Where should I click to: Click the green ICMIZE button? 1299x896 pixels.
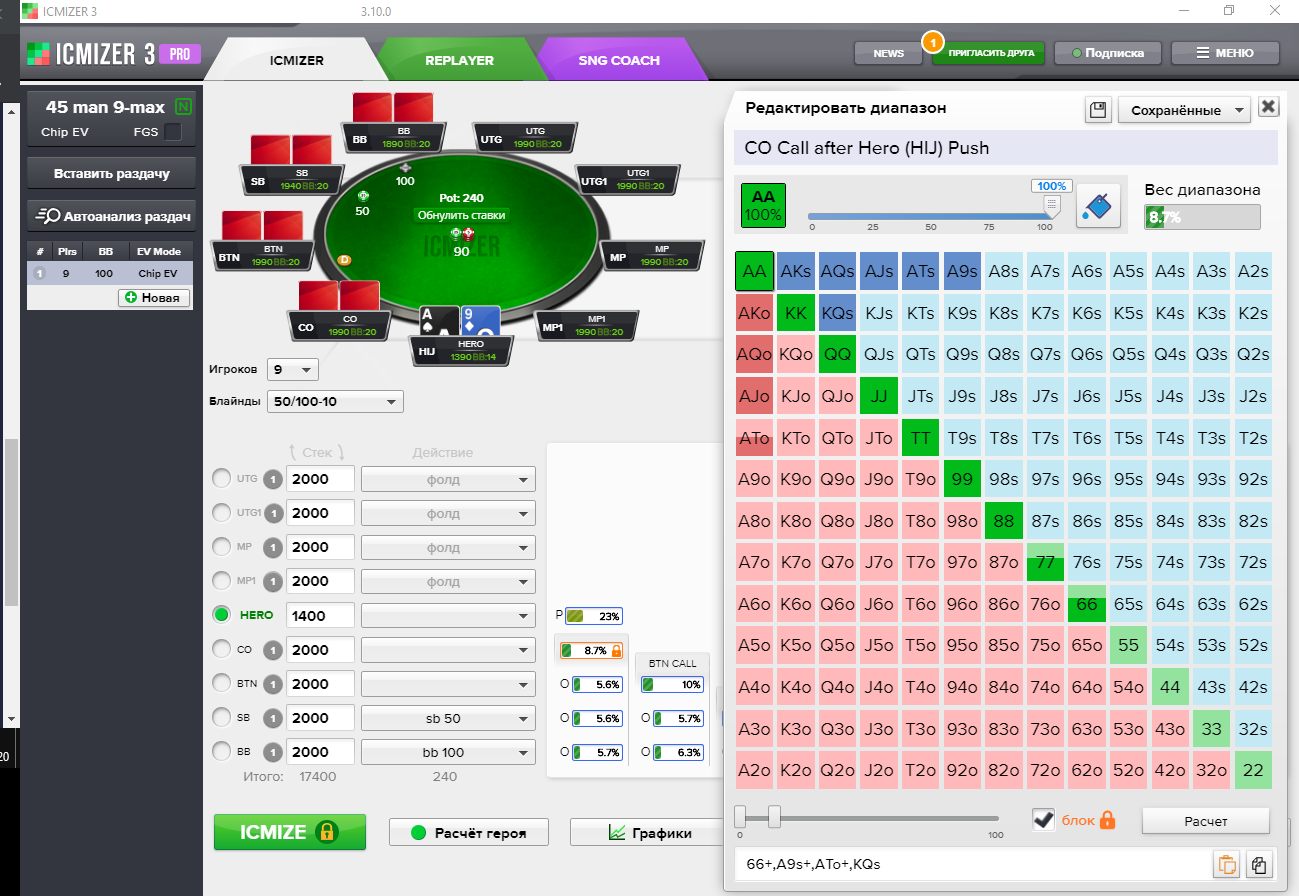pos(290,832)
